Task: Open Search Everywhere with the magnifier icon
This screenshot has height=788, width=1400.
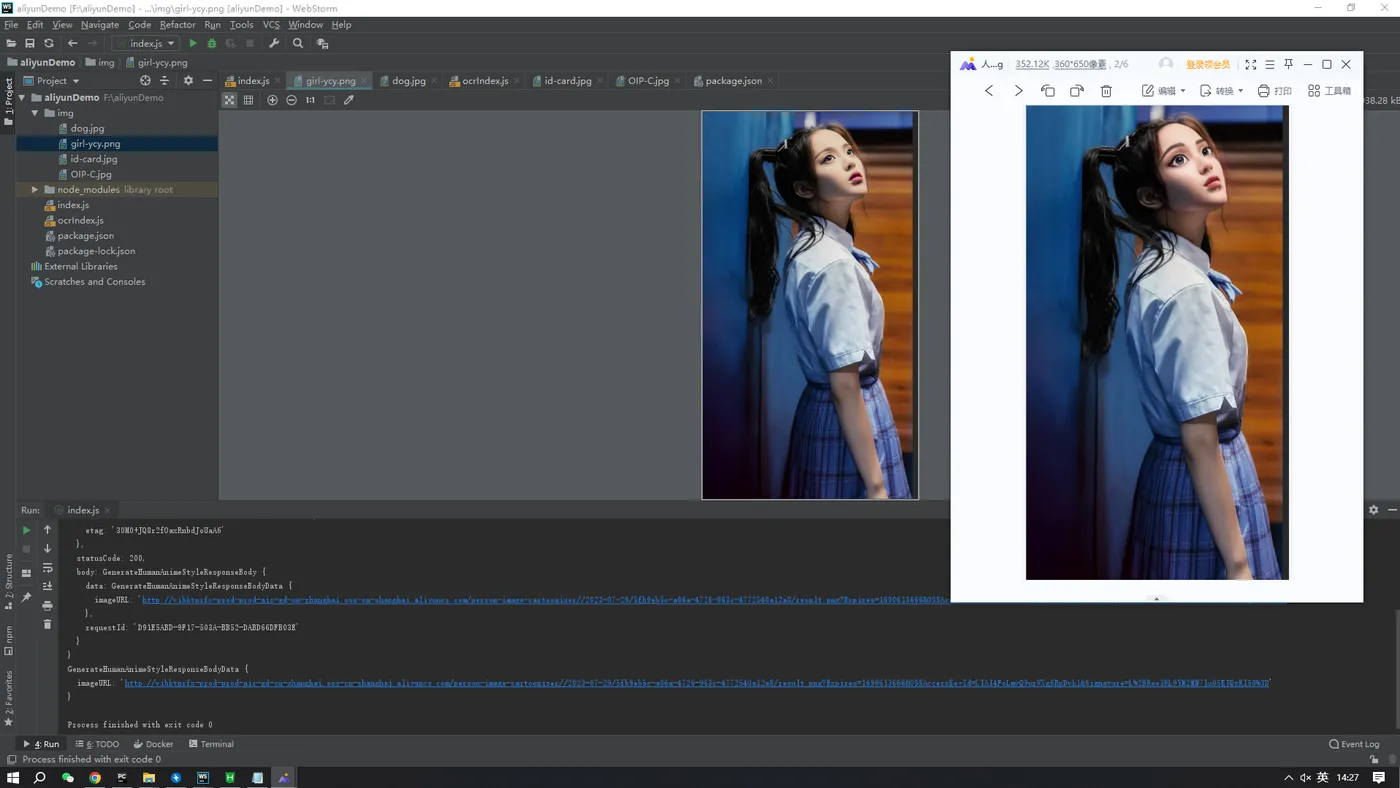Action: point(298,43)
